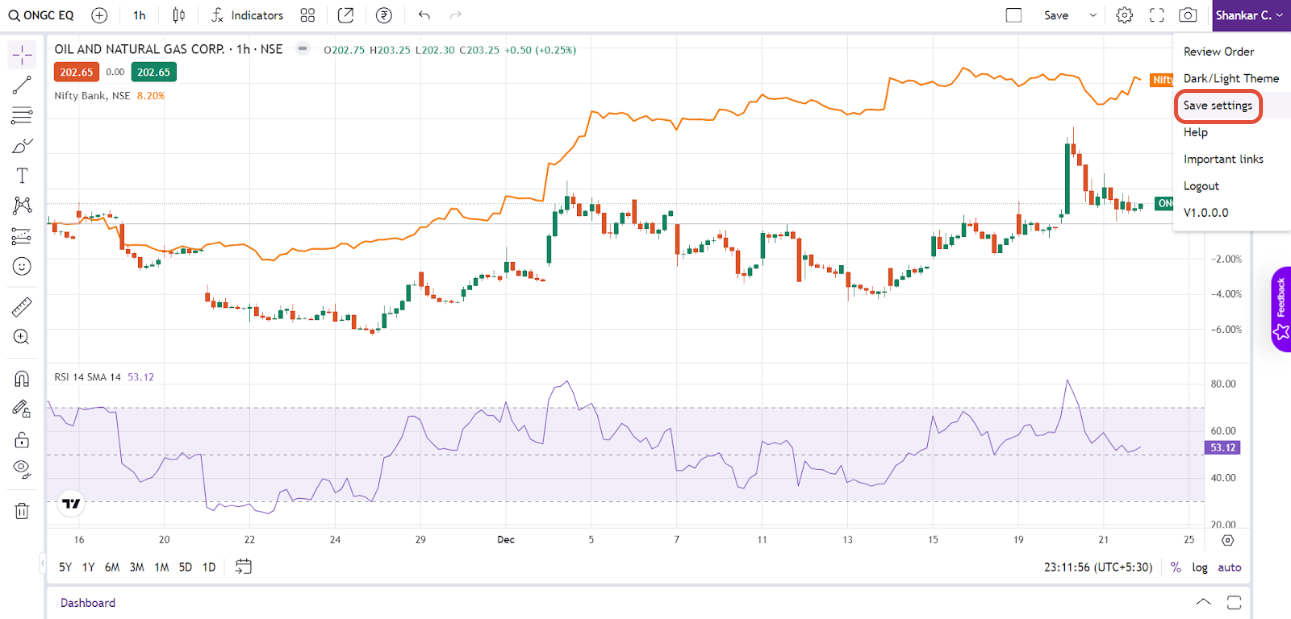Open the indicator templates grid icon
Screen dimensions: 1291x619
coord(307,15)
